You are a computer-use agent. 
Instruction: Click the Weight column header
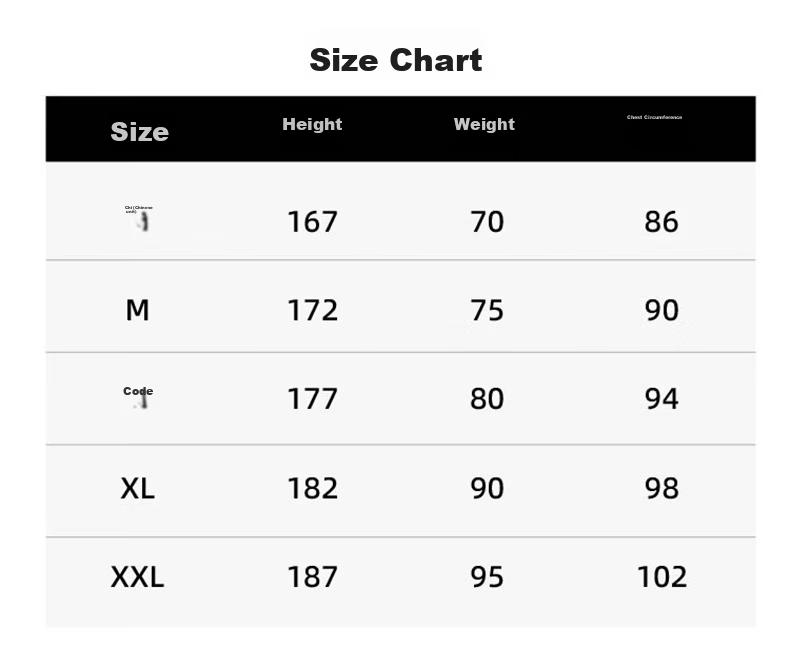(484, 124)
